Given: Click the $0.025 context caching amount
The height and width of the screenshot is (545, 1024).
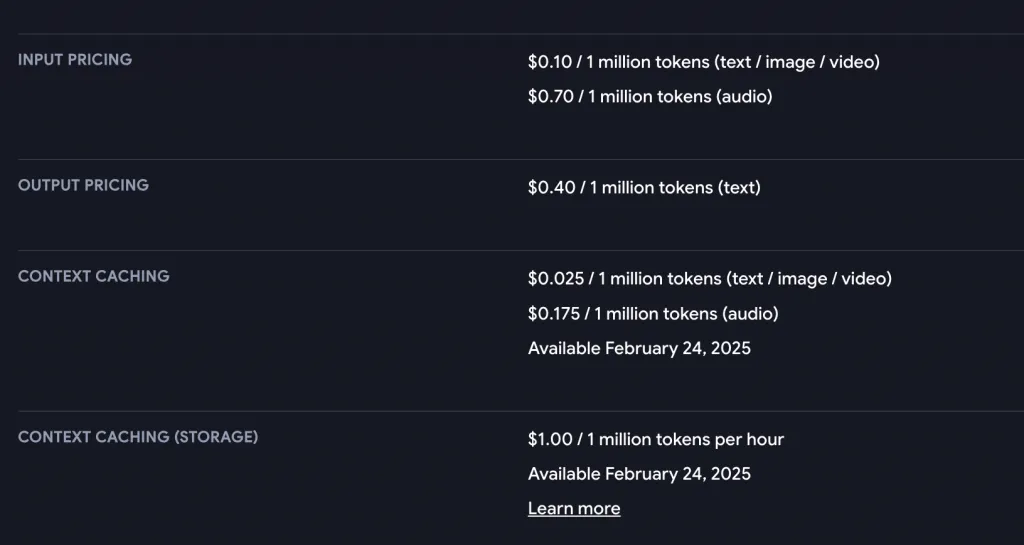Looking at the screenshot, I should point(554,279).
